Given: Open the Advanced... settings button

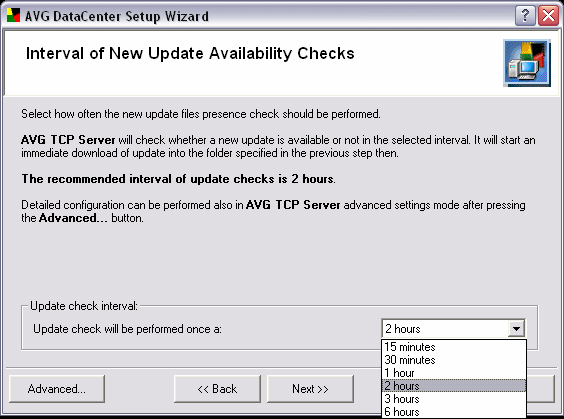Looking at the screenshot, I should point(57,389).
